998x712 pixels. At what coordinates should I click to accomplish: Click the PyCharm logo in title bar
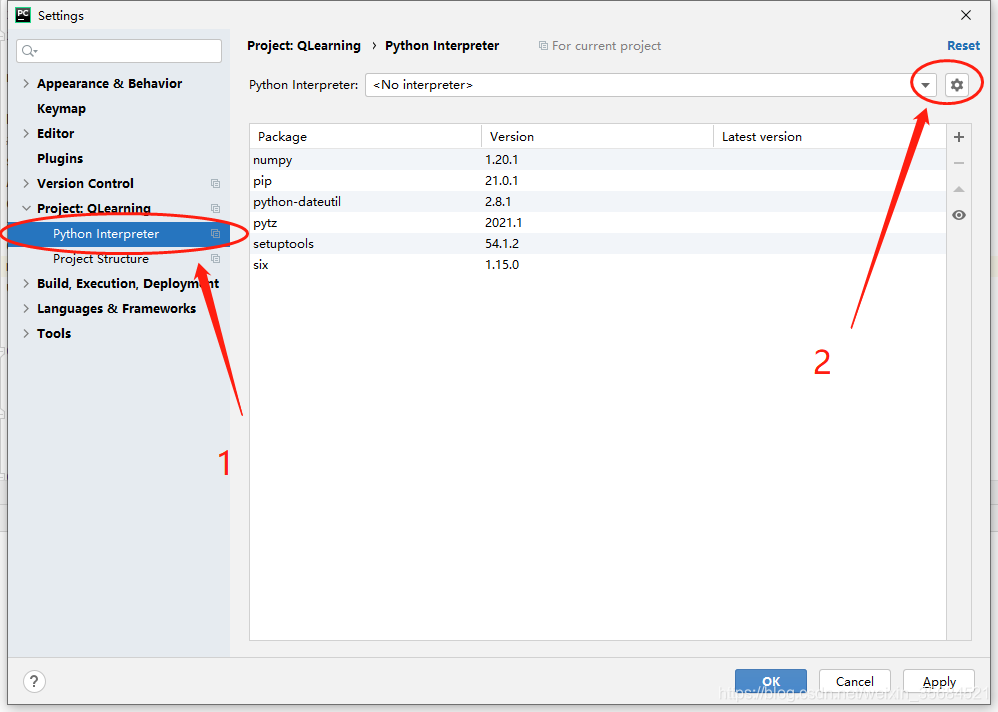coord(23,15)
